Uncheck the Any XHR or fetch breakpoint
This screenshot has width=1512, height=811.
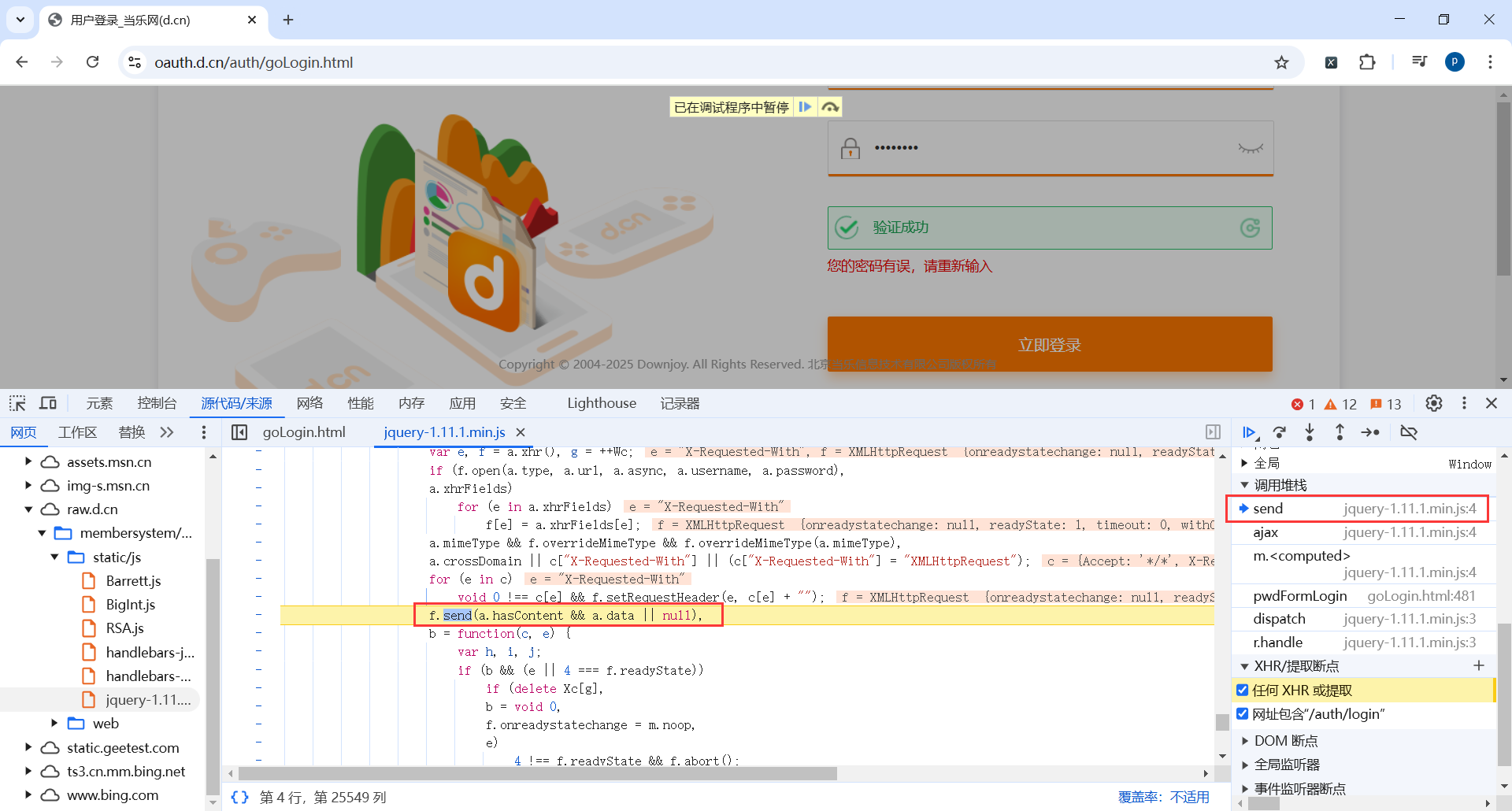[1243, 691]
